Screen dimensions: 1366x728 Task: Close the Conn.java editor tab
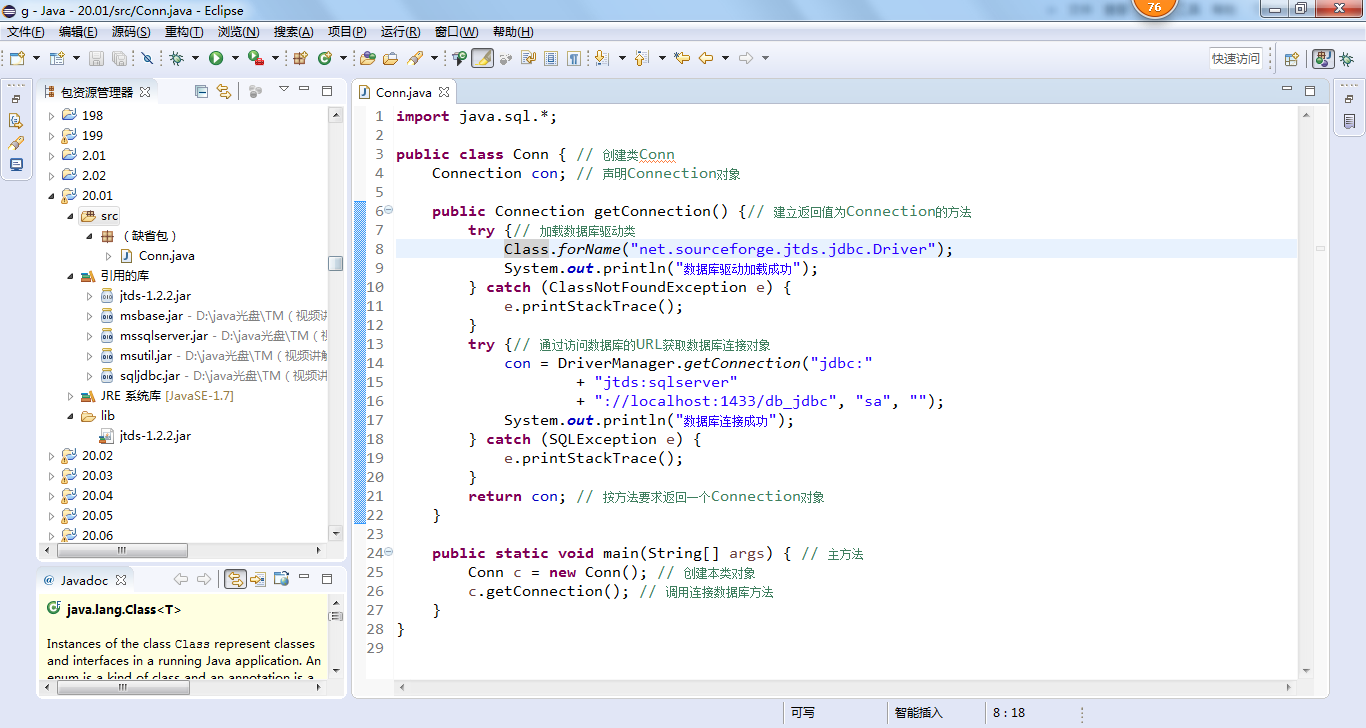pos(445,92)
